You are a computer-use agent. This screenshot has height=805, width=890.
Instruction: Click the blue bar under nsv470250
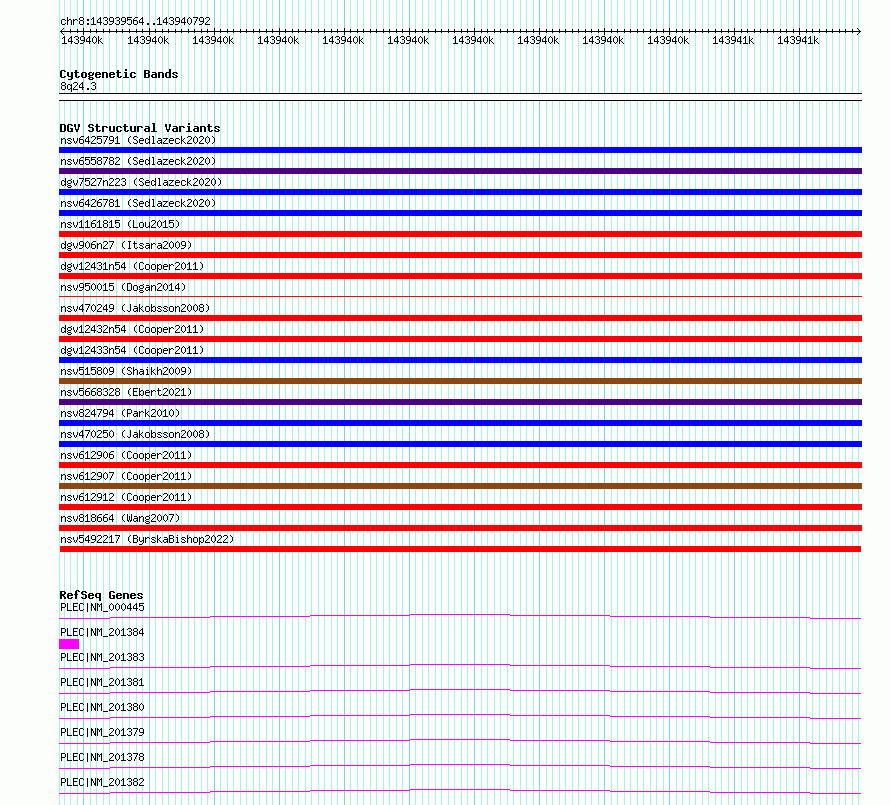pyautogui.click(x=460, y=444)
